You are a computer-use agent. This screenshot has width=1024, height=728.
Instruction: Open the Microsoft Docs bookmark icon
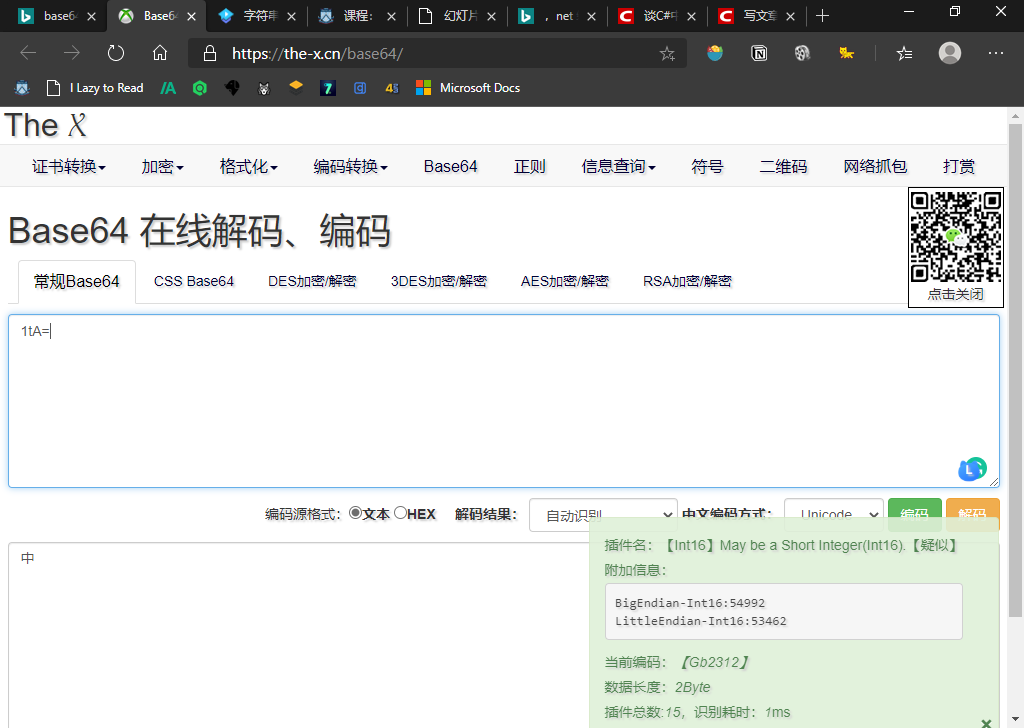[x=425, y=87]
